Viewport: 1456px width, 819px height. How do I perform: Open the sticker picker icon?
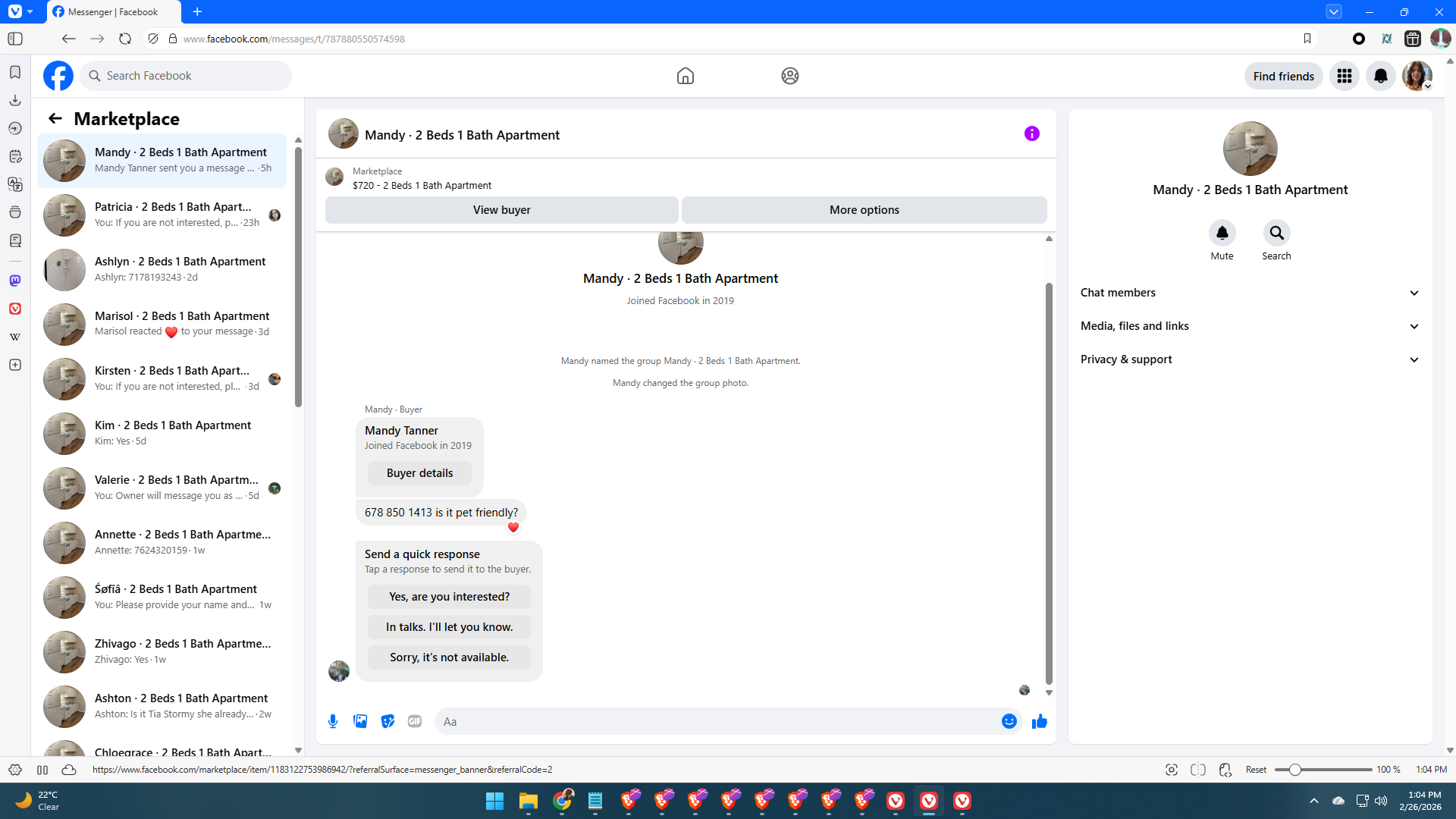[388, 721]
